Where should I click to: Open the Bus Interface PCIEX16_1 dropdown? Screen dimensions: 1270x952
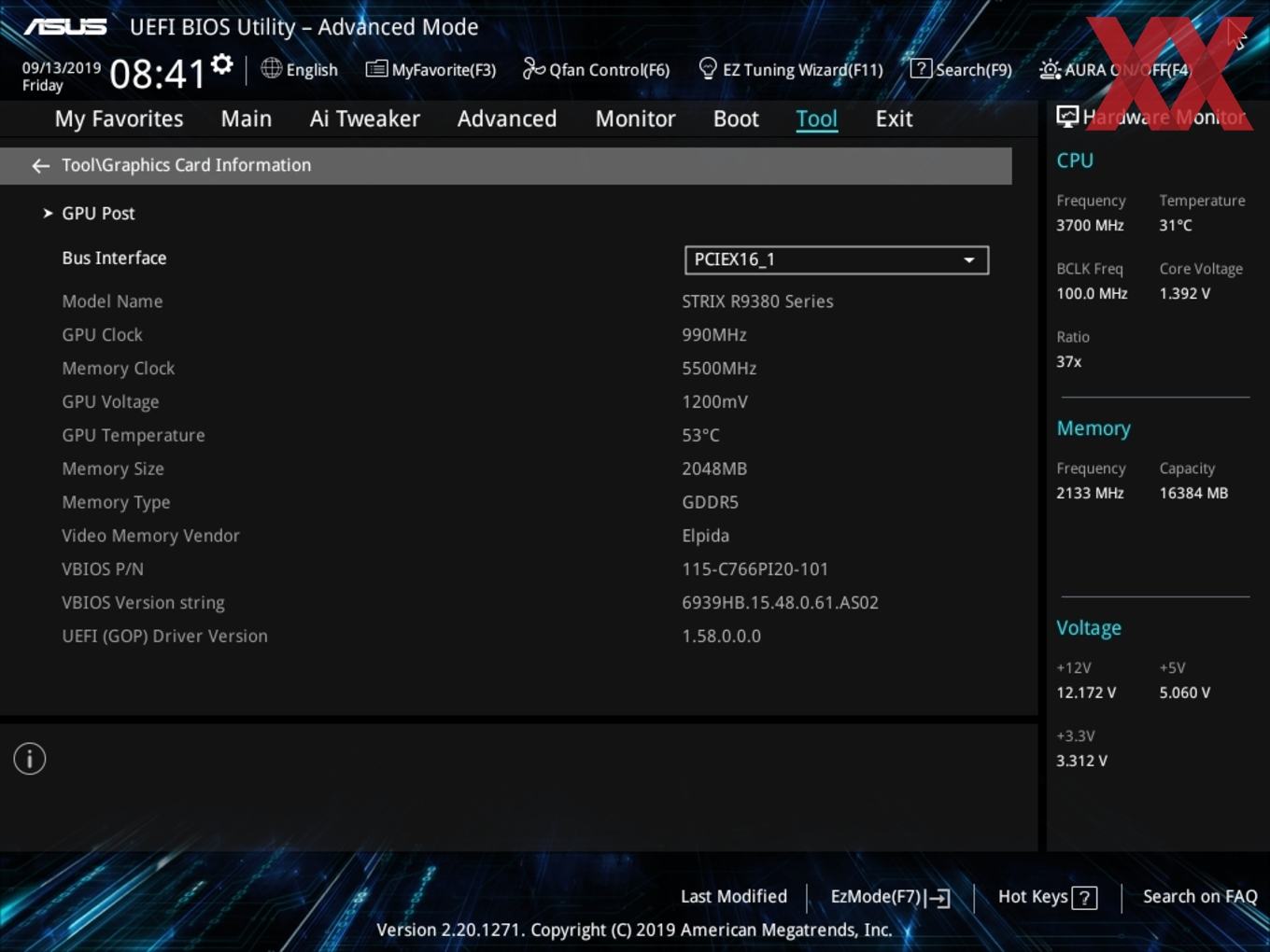(837, 259)
